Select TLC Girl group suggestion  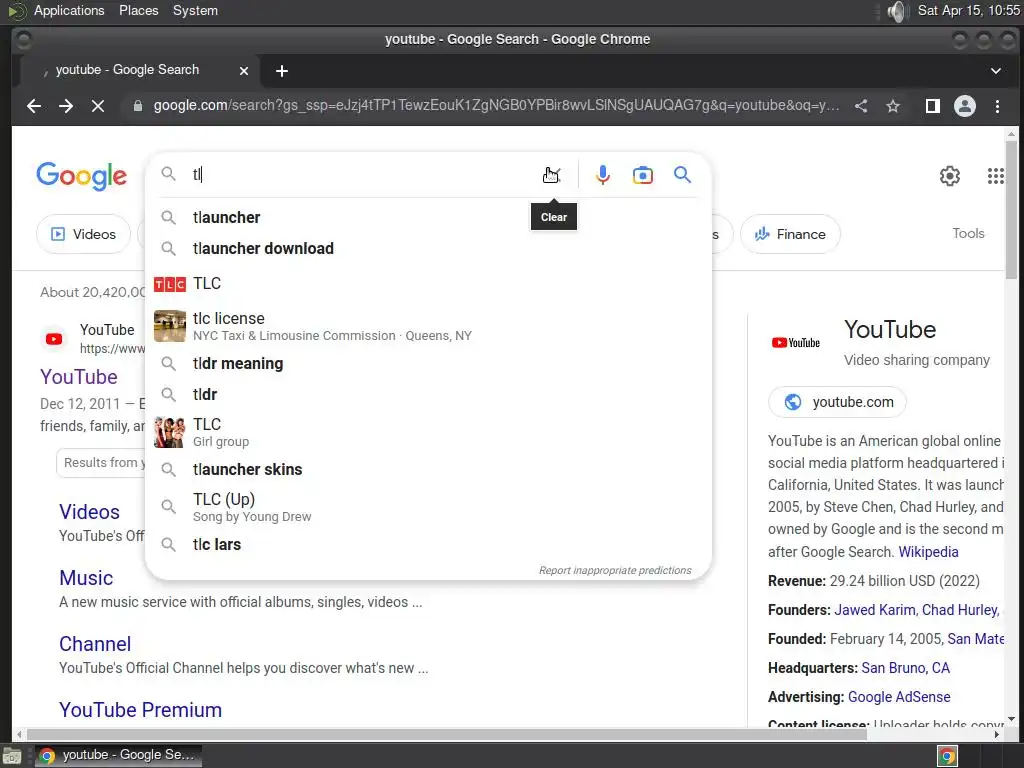pos(428,432)
